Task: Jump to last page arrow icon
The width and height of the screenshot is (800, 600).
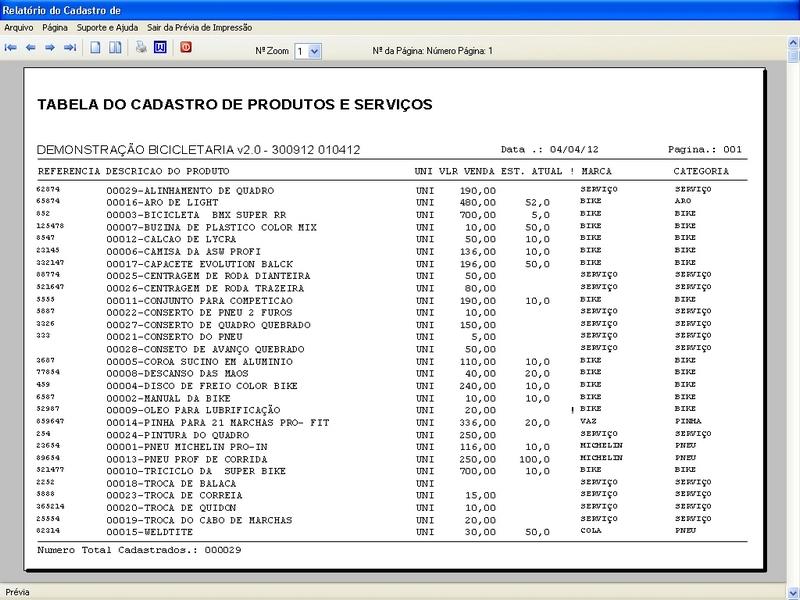Action: [x=70, y=47]
